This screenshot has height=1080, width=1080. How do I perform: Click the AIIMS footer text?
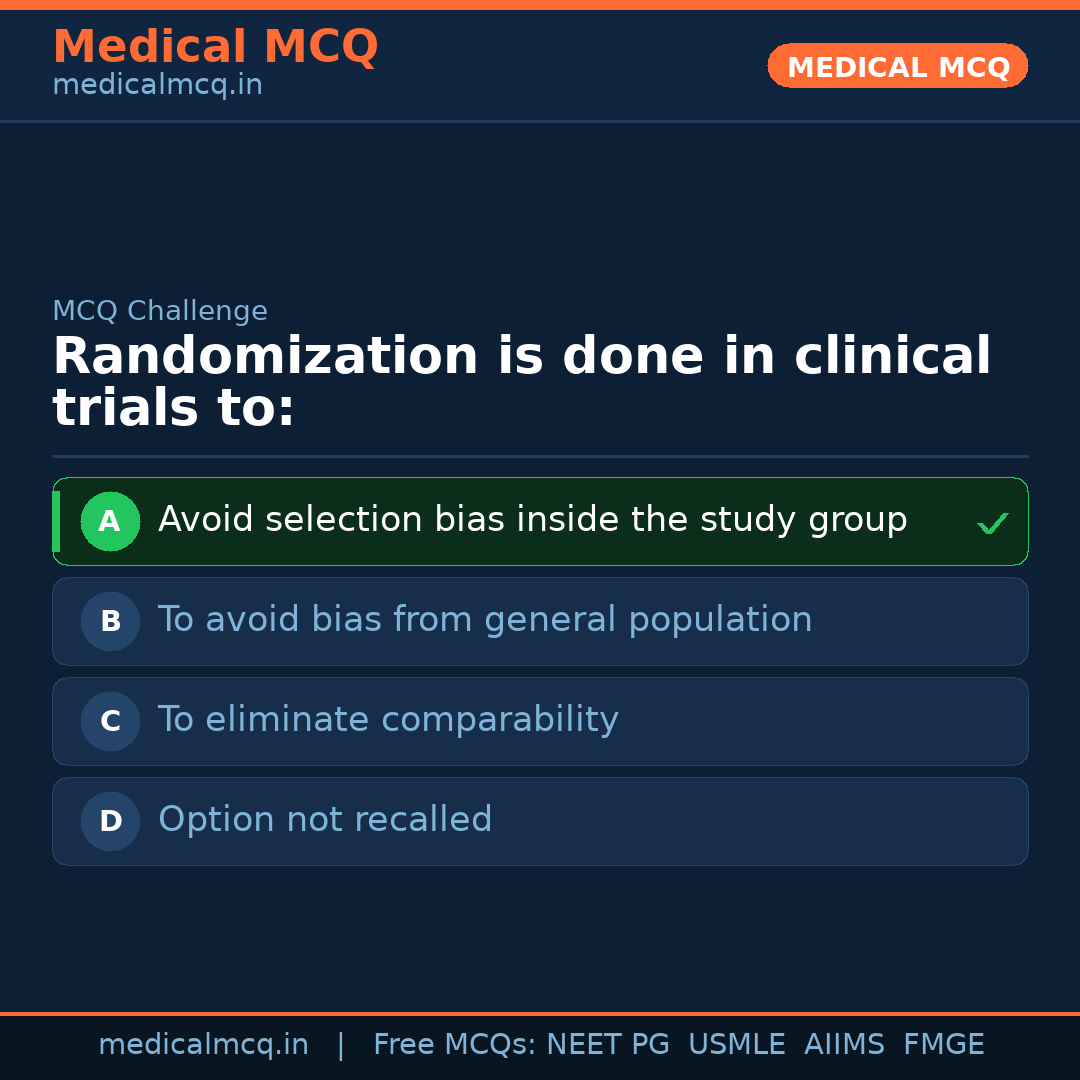[x=844, y=1045]
